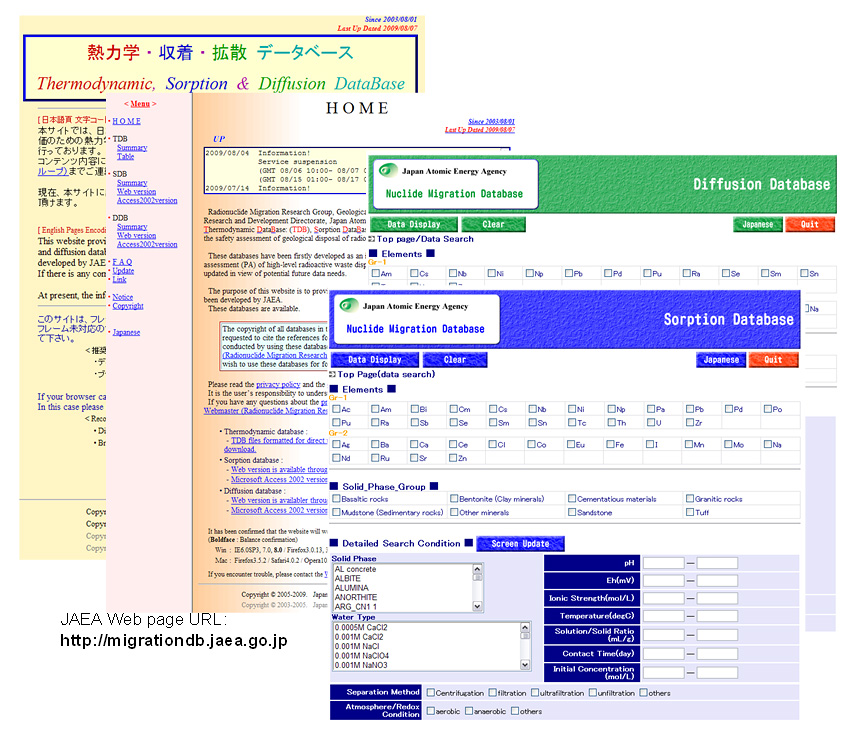The width and height of the screenshot is (858, 731).
Task: Check Bentonite (Clay minerals) group
Action: (454, 498)
